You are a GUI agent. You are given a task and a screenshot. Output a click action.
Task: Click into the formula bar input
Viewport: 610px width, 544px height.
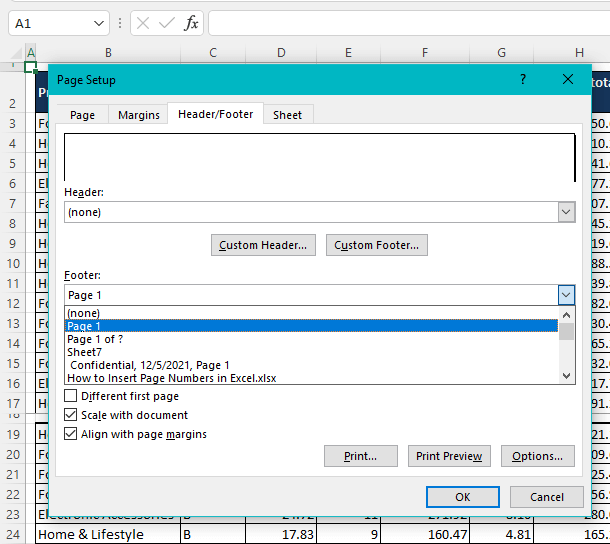[x=409, y=23]
